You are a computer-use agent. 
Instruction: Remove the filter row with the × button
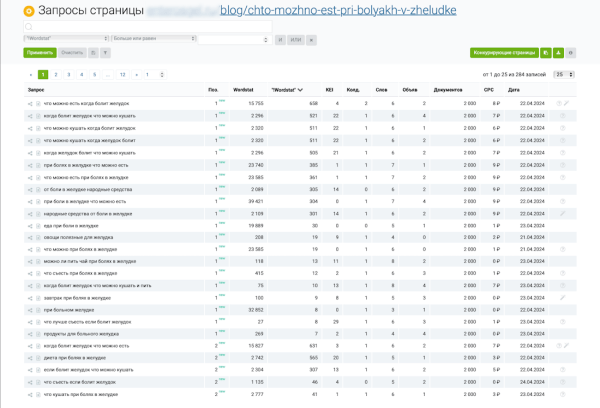tap(312, 37)
